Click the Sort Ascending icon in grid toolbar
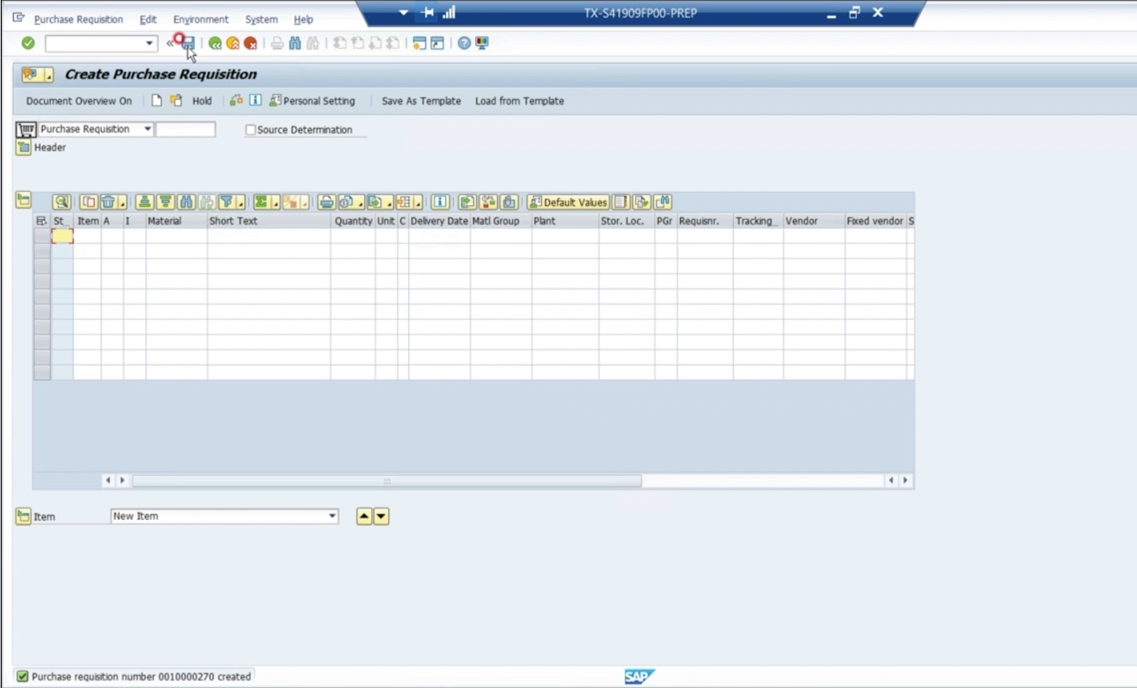The width and height of the screenshot is (1137, 688). (144, 202)
